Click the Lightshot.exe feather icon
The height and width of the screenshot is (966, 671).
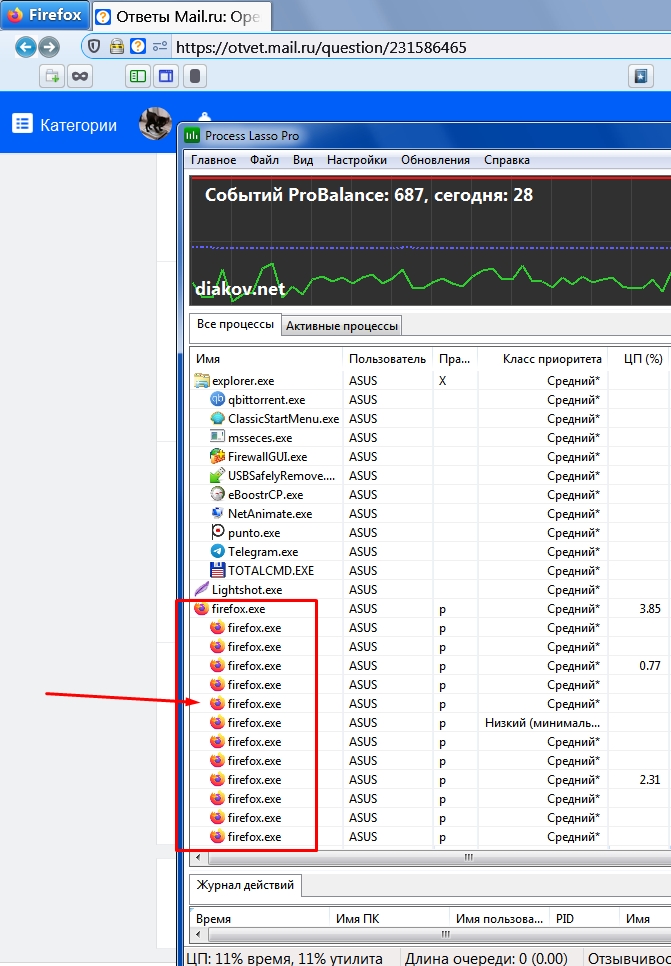201,590
